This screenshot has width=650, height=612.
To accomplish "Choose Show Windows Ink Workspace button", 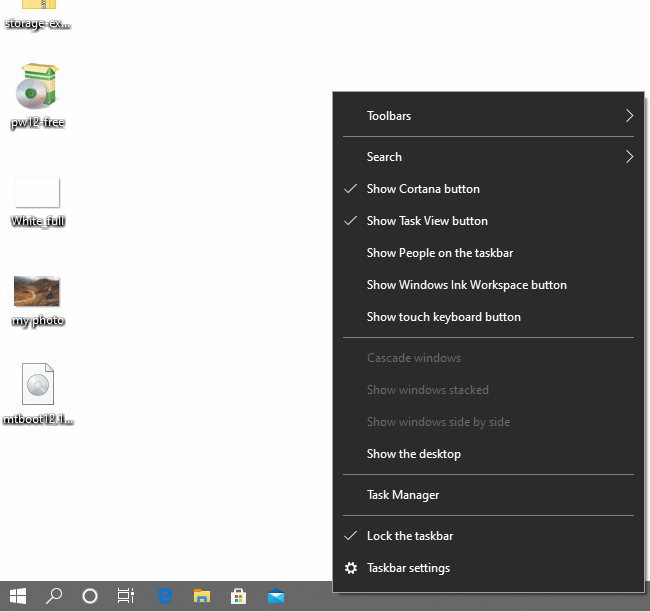I will tap(466, 285).
